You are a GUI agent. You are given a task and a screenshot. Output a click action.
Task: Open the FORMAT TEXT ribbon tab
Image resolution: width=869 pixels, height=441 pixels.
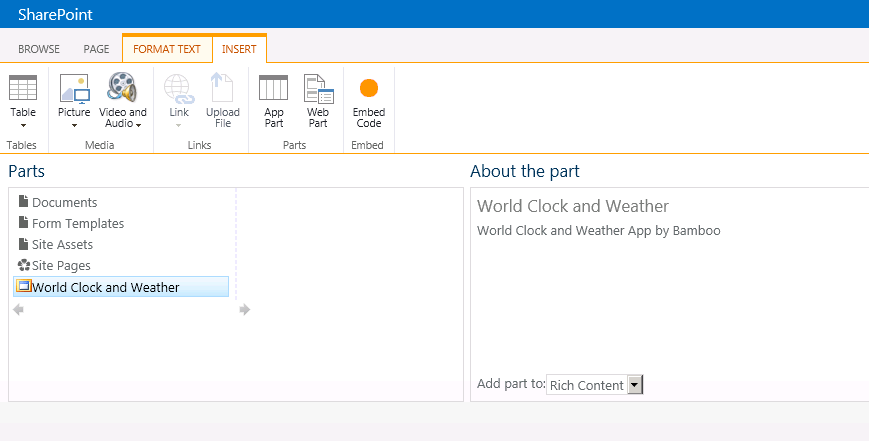(x=167, y=49)
